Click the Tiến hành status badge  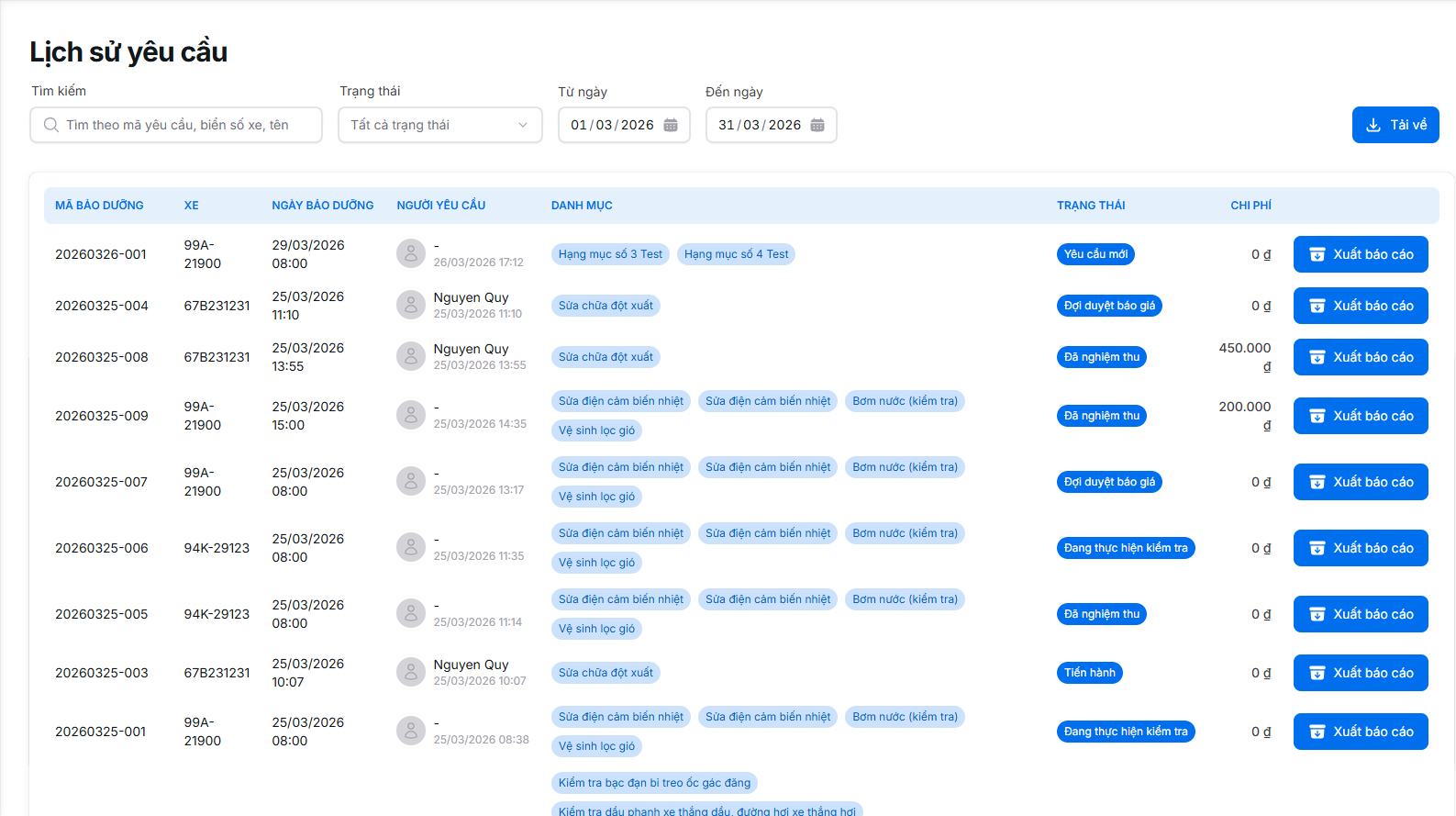[x=1089, y=673]
